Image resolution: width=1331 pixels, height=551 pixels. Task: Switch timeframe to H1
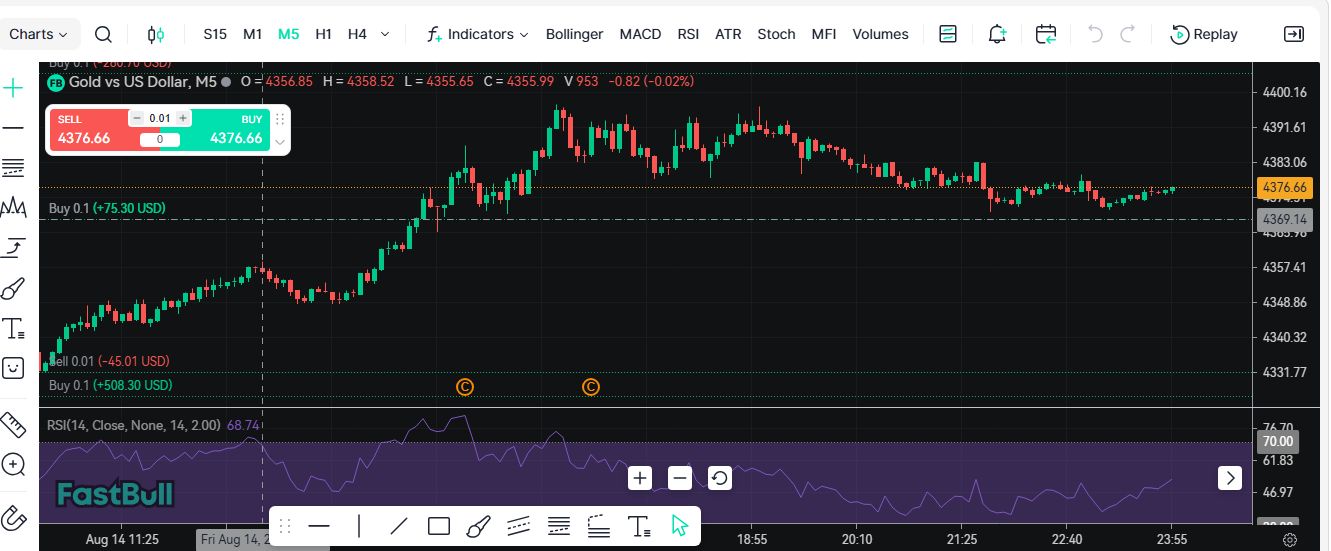tap(323, 34)
